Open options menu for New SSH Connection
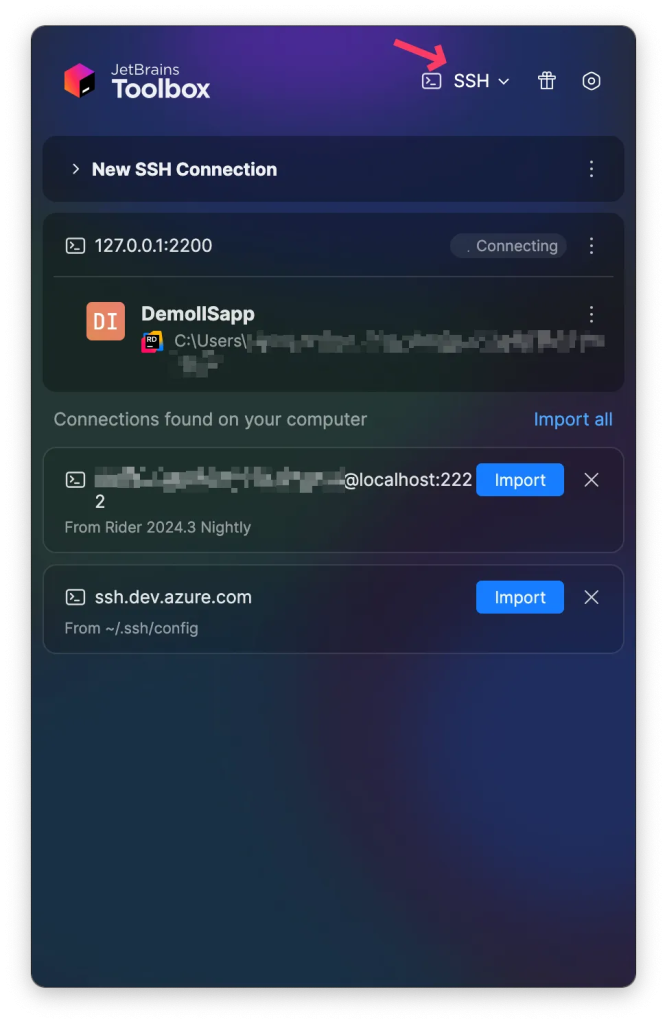Viewport: 667px width, 1024px height. [591, 169]
